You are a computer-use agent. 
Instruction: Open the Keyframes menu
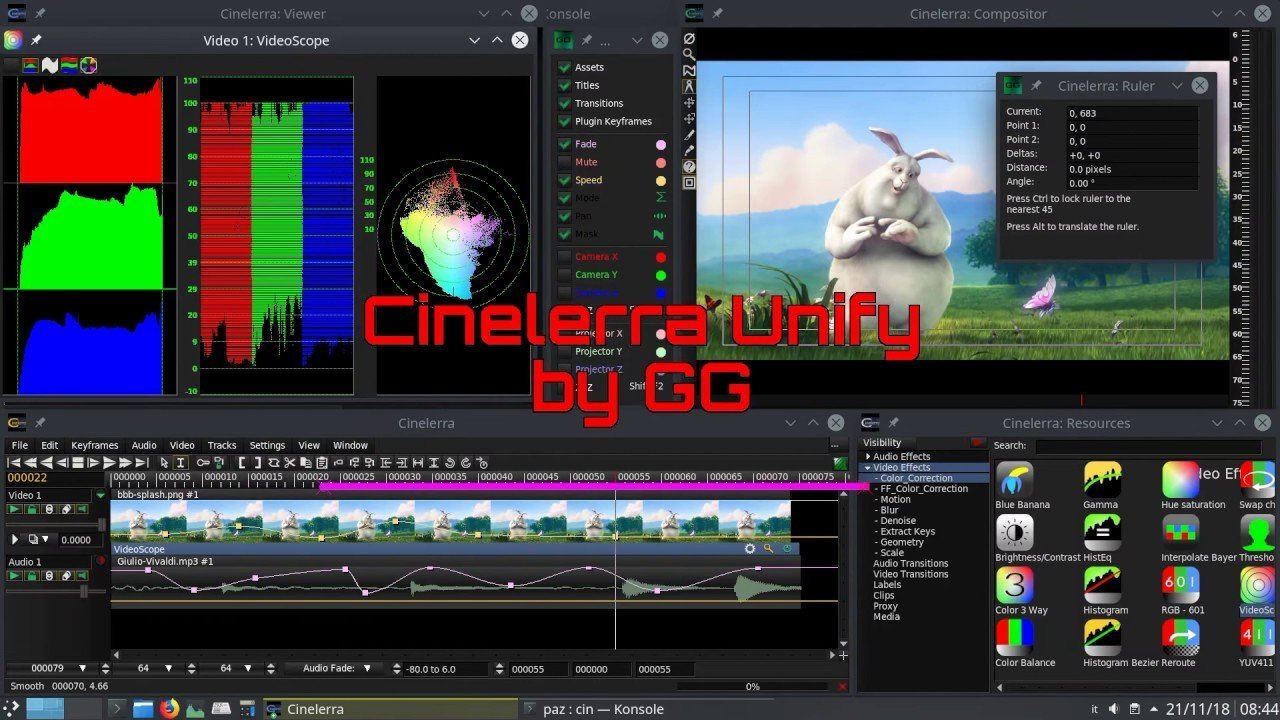[x=94, y=445]
